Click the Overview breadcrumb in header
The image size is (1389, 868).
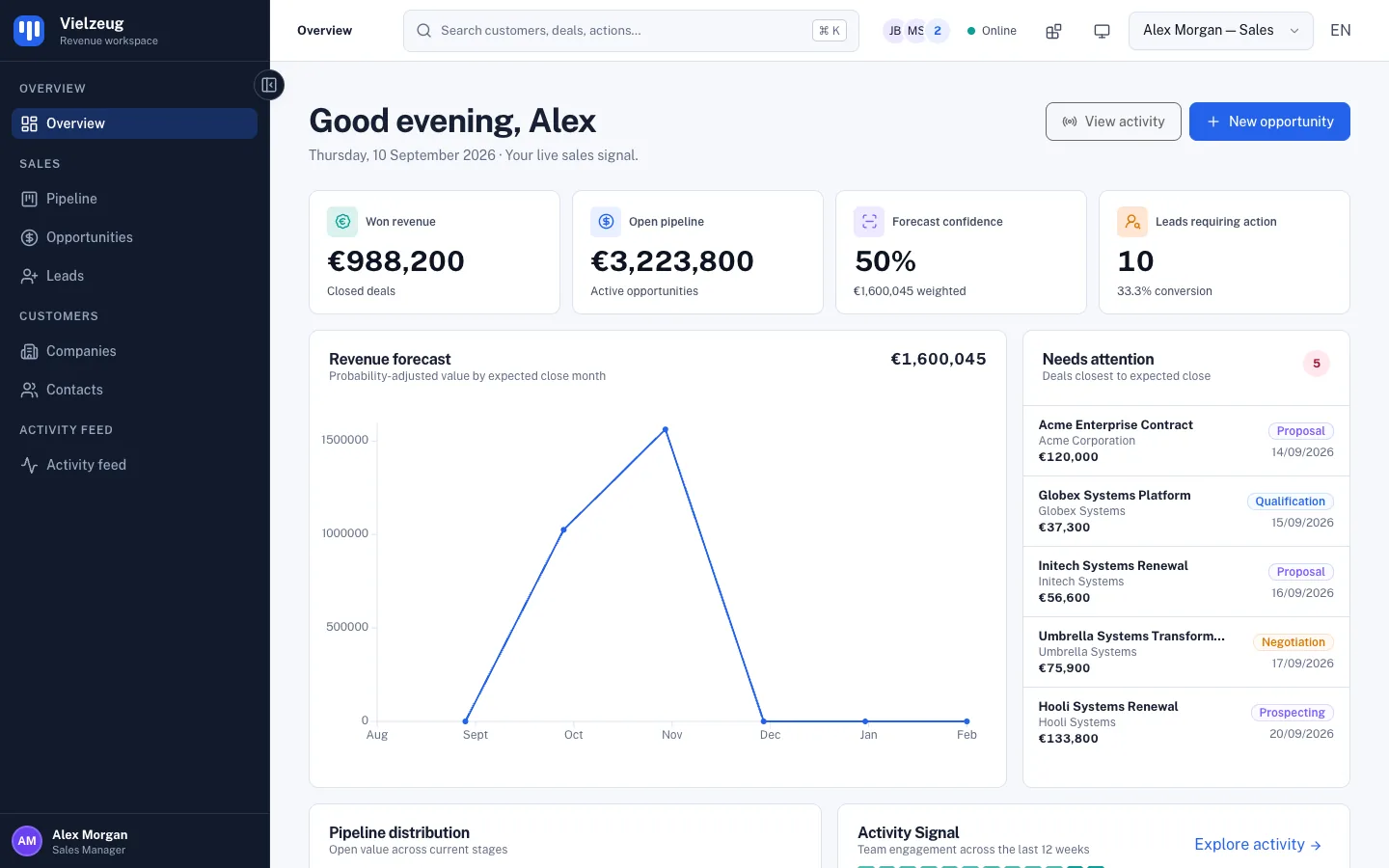click(324, 31)
